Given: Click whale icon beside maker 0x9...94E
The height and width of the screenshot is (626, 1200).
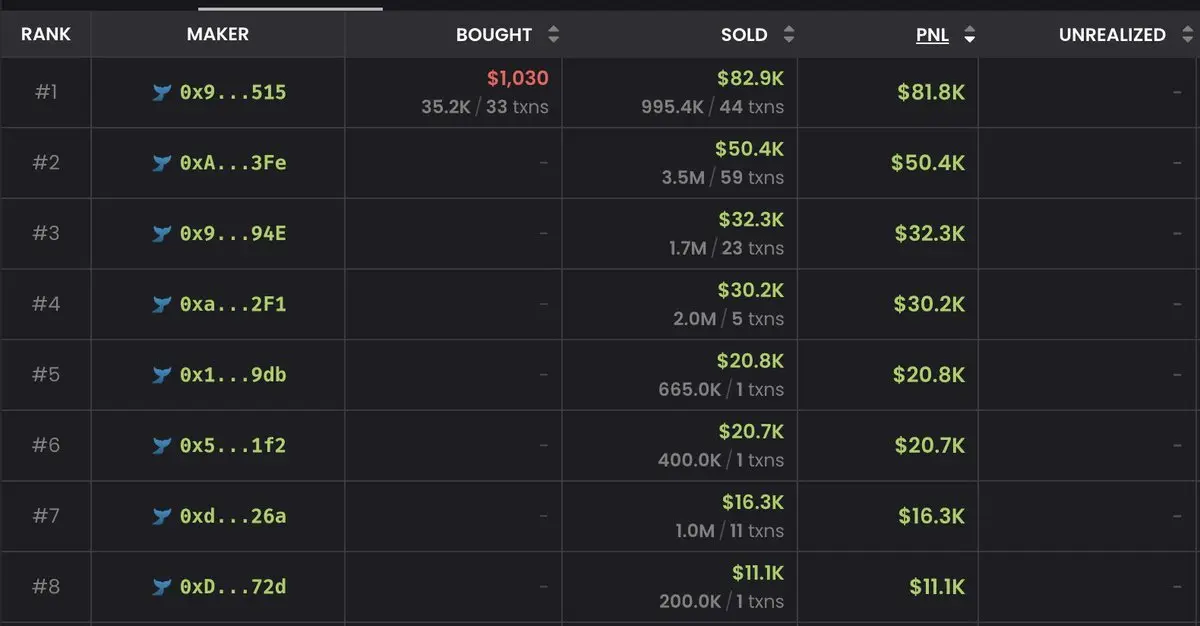Looking at the screenshot, I should pyautogui.click(x=162, y=234).
